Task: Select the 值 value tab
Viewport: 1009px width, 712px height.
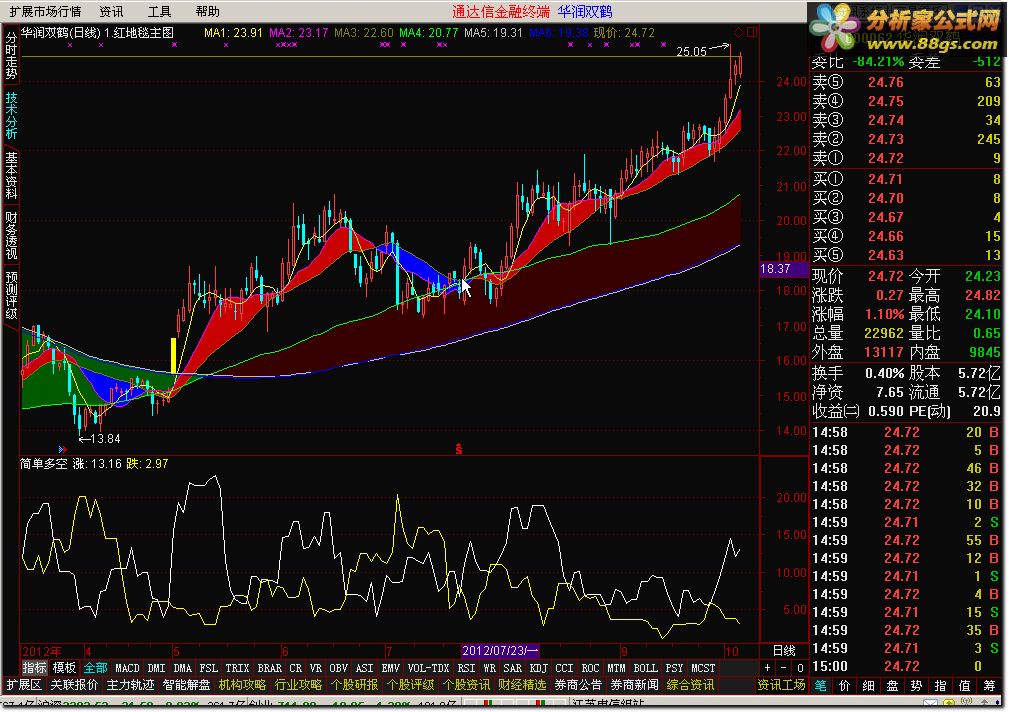Action: pyautogui.click(x=964, y=686)
